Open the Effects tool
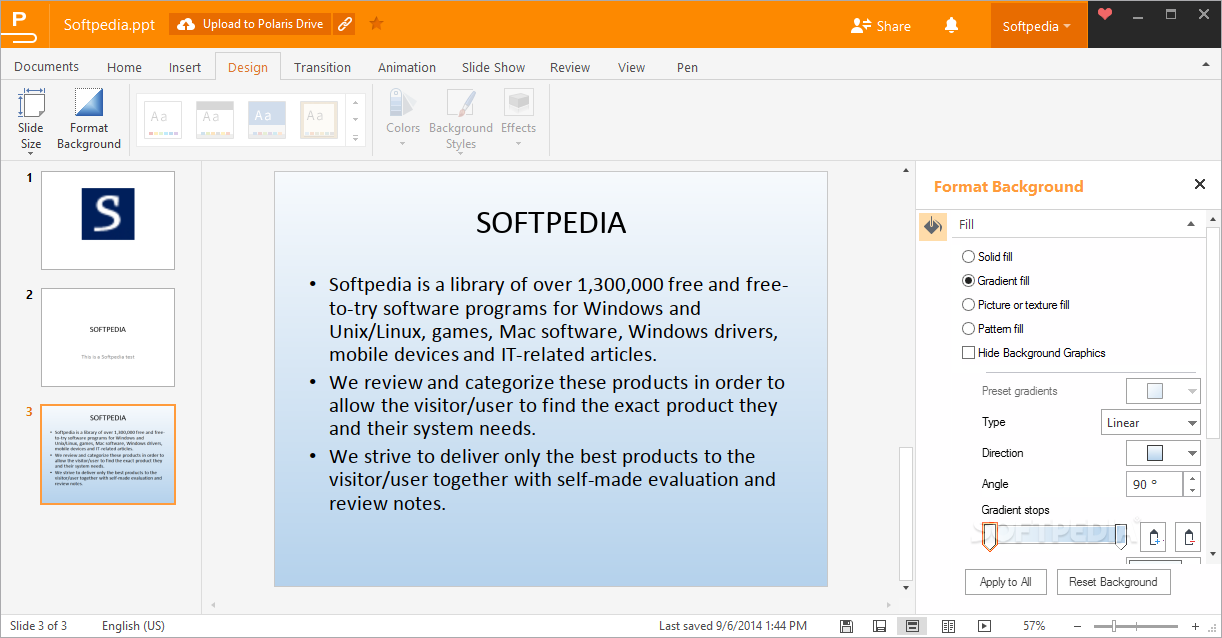1222x638 pixels. 518,117
